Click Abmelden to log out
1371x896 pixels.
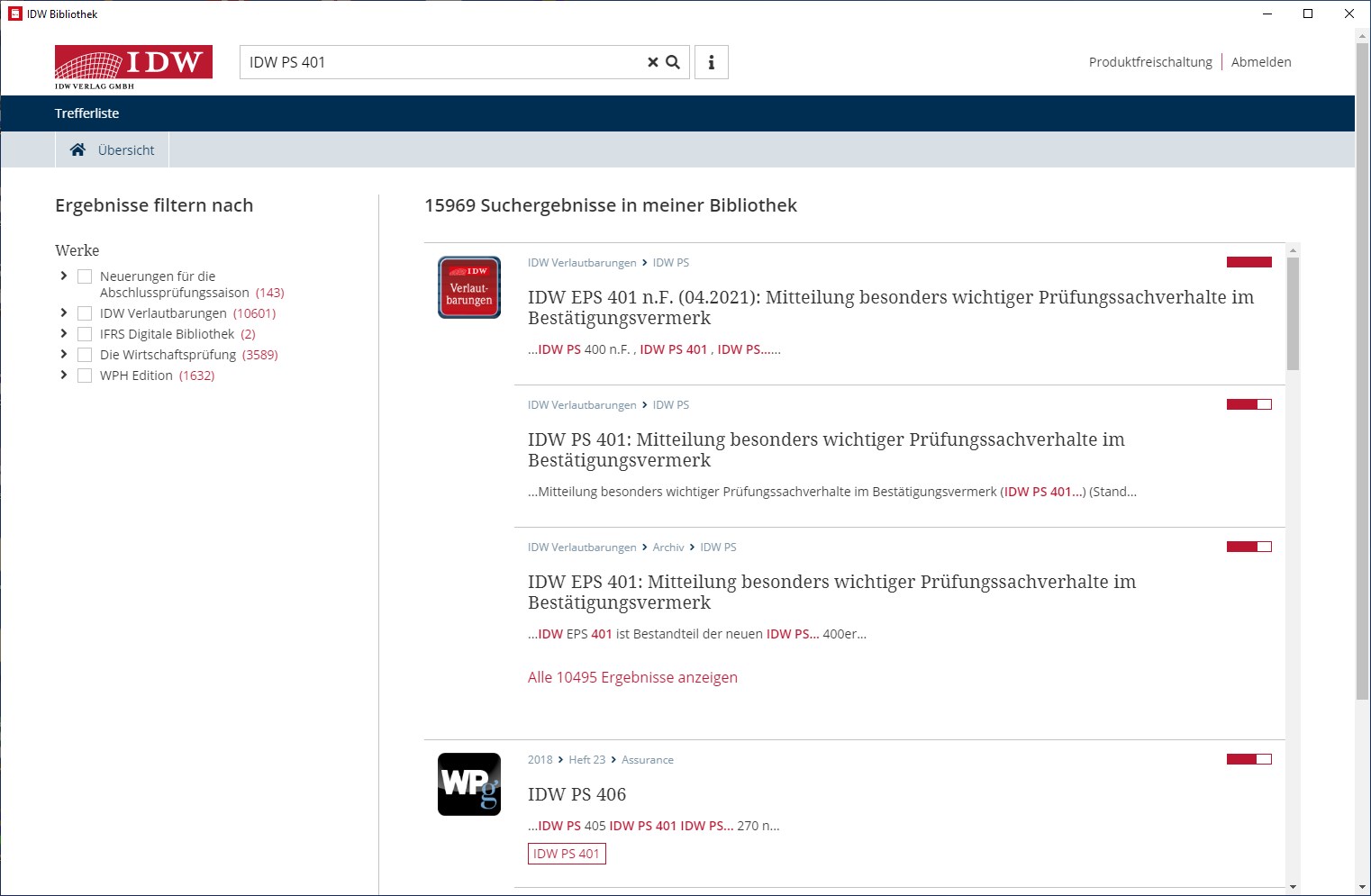pyautogui.click(x=1261, y=62)
